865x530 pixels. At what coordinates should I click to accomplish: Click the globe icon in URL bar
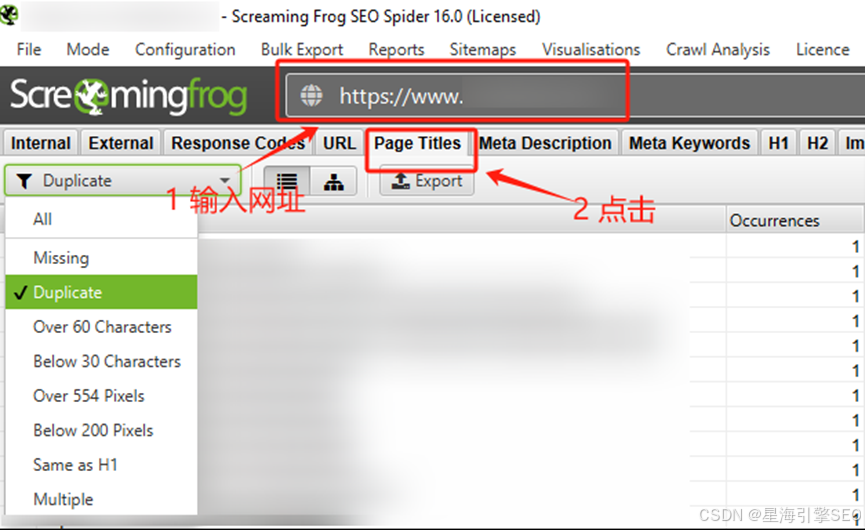[x=311, y=95]
